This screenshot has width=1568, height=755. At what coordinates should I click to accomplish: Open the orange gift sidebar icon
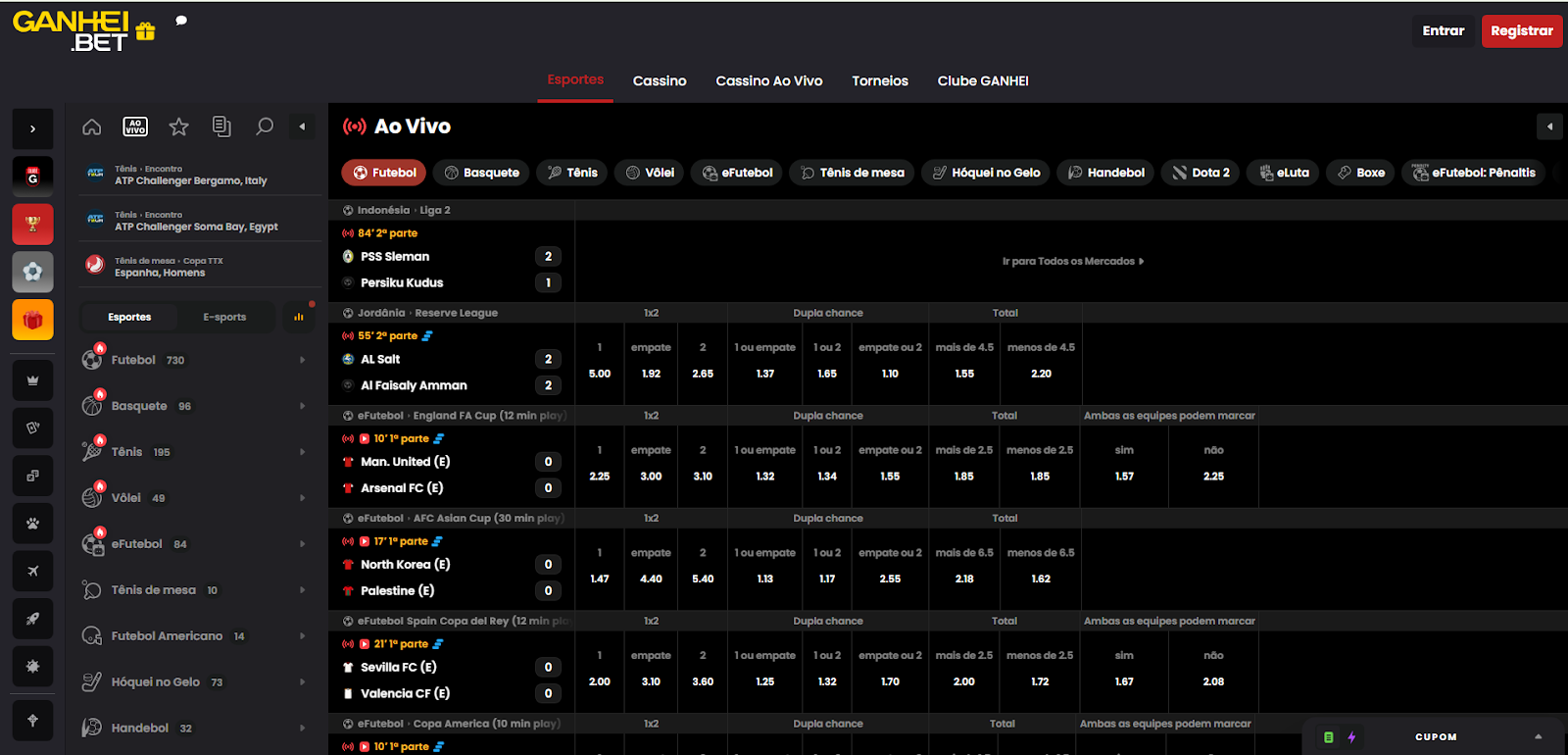(x=32, y=320)
